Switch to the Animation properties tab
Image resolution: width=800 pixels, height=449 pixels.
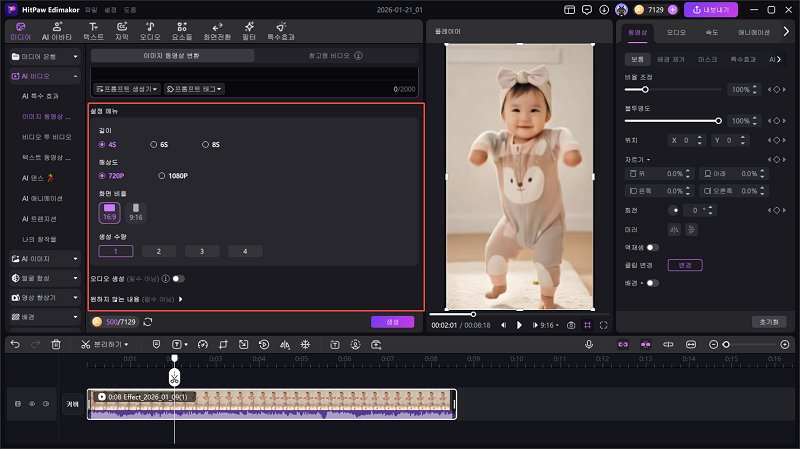tap(754, 32)
